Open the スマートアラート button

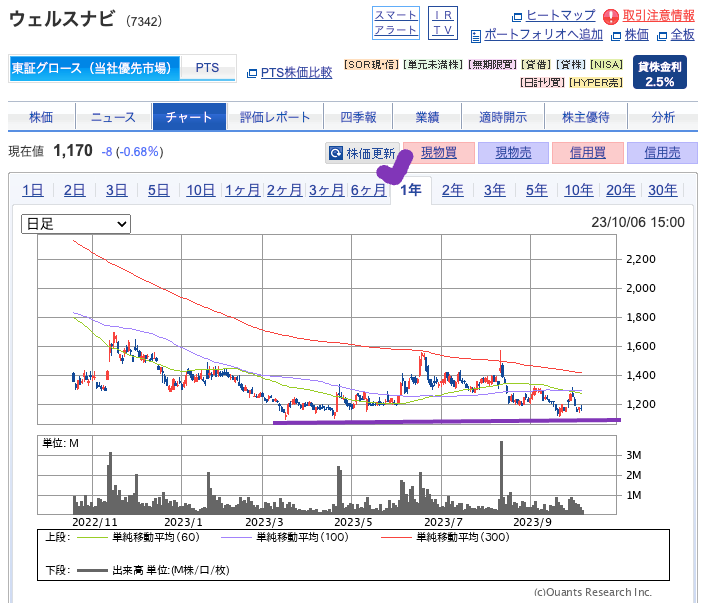[396, 23]
